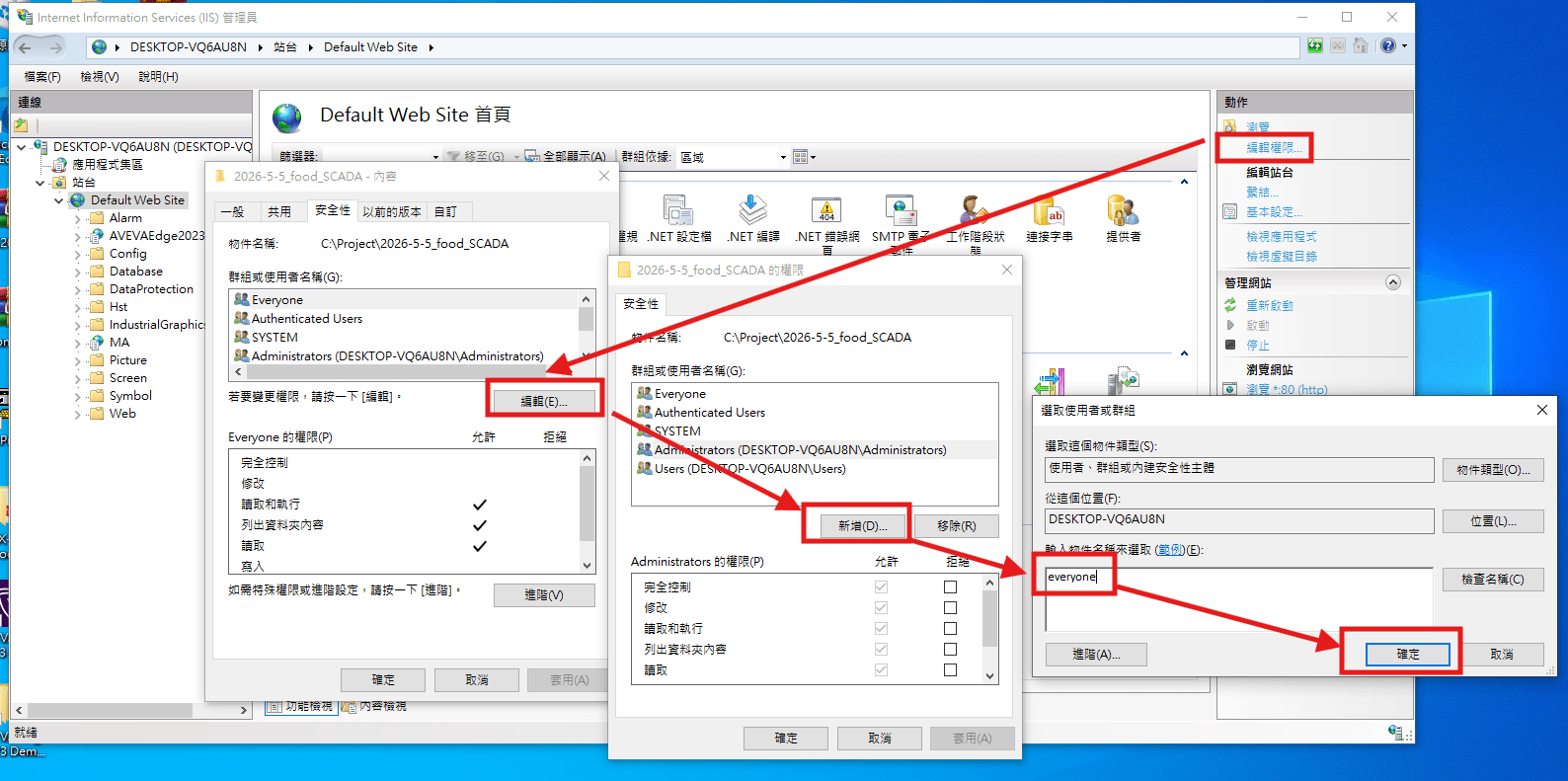Click 確定 in the 選取使用者或群組 dialog
1568x781 pixels.
1408,654
